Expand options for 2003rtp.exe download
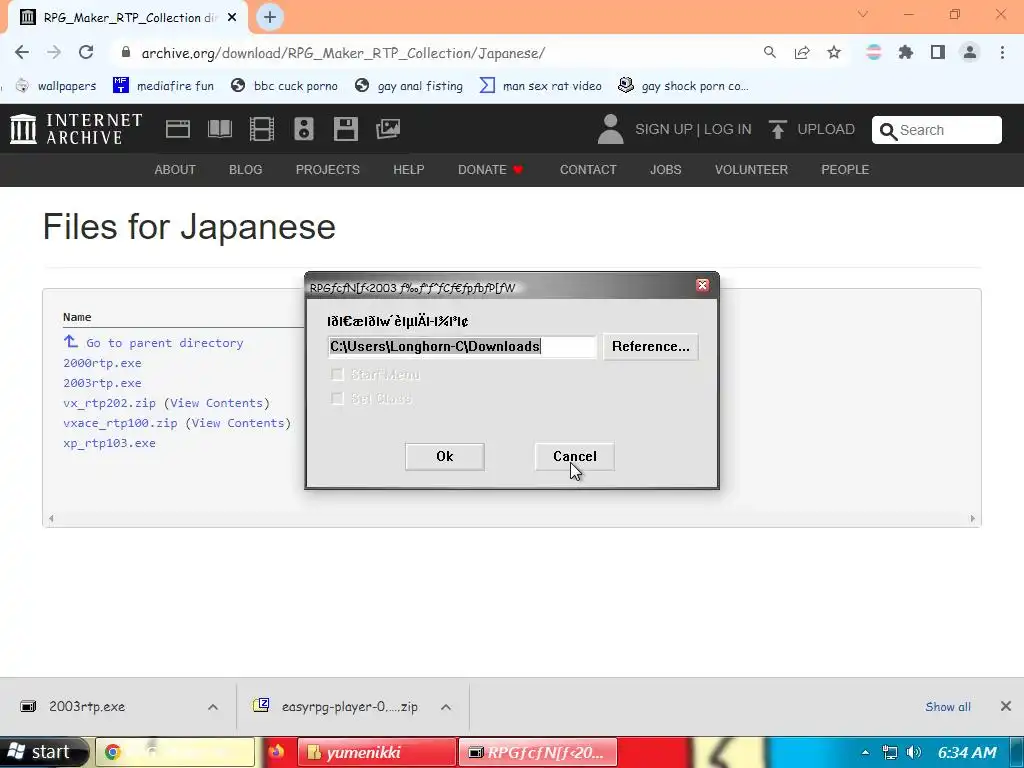The image size is (1024, 768). (x=213, y=707)
